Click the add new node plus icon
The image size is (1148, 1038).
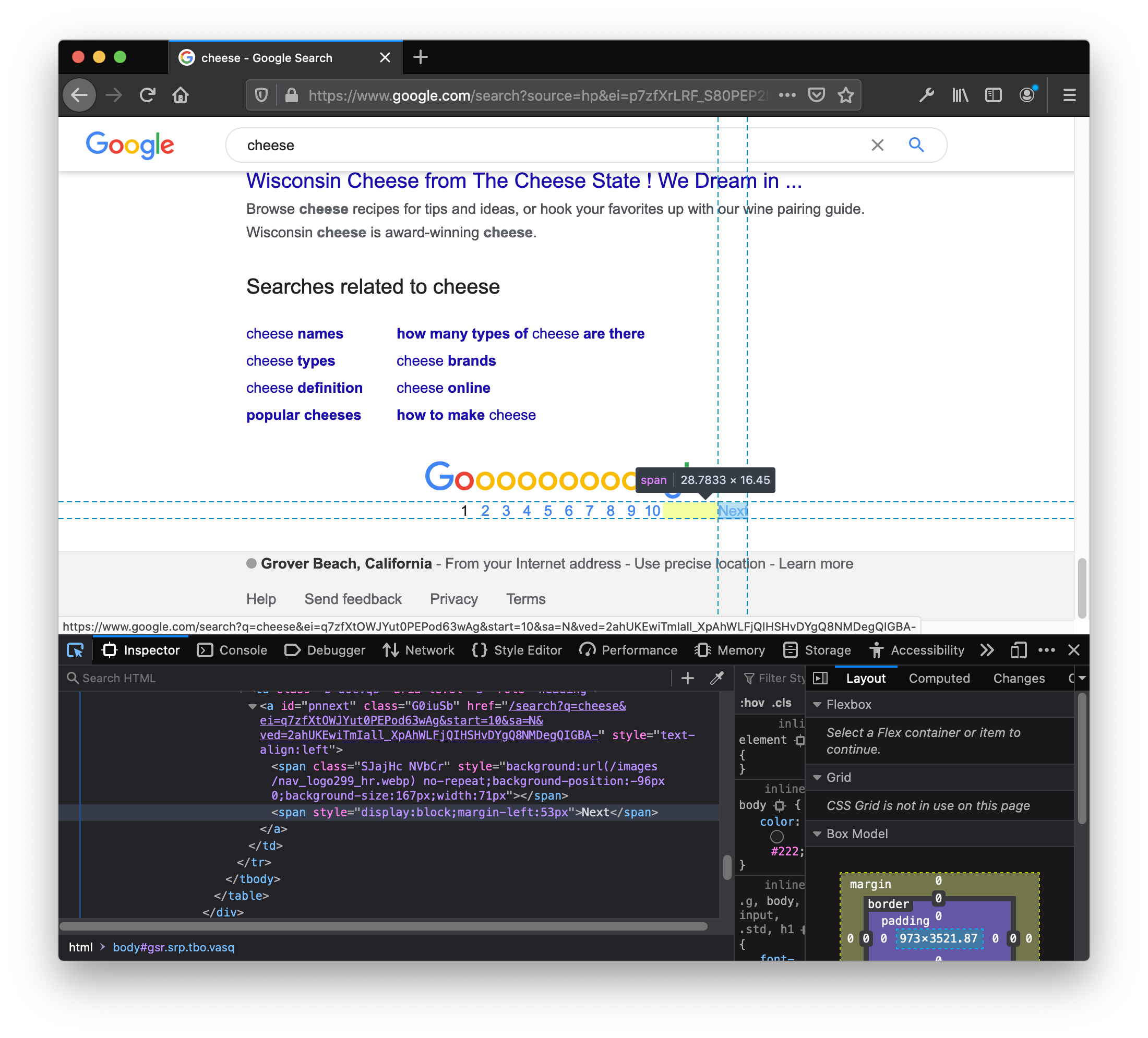pyautogui.click(x=687, y=678)
